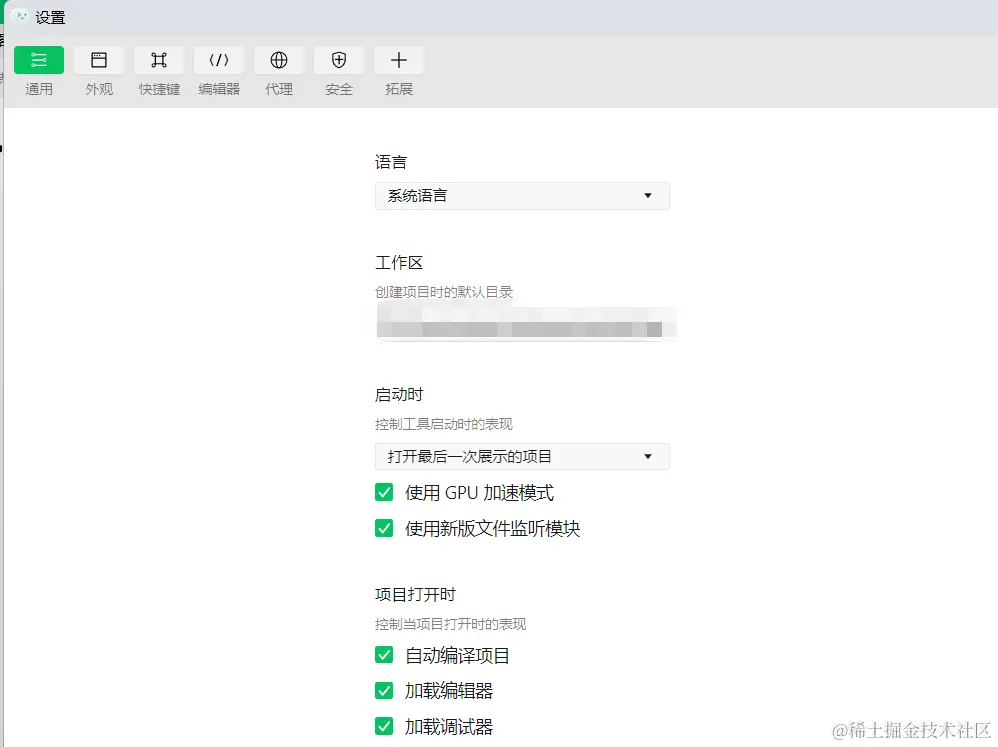Click the 工作区 section heading
The width and height of the screenshot is (998, 747).
coord(399,263)
